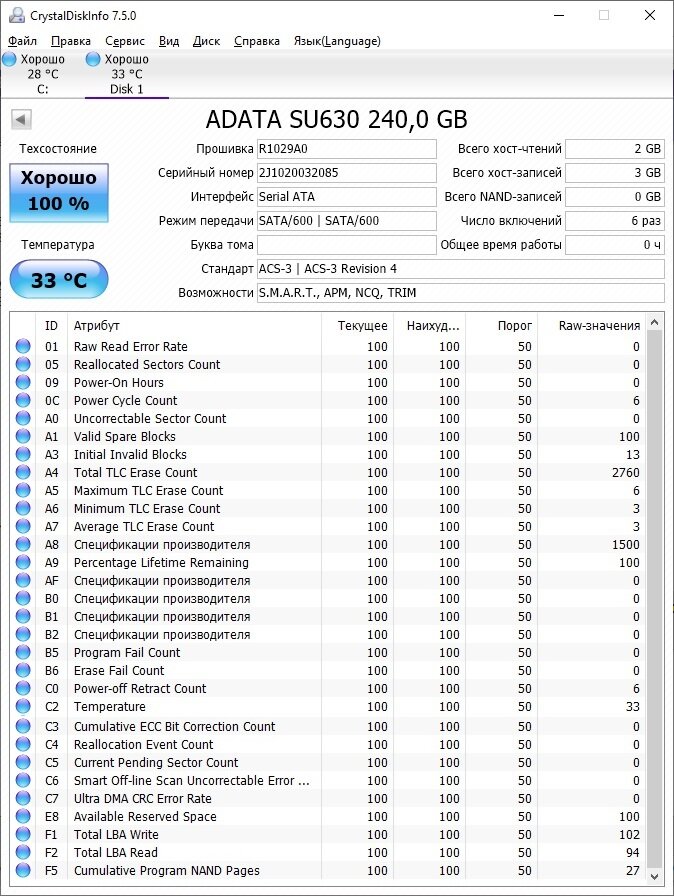Click the status orb for Ultra DMA CRC Error Rate

[23, 798]
